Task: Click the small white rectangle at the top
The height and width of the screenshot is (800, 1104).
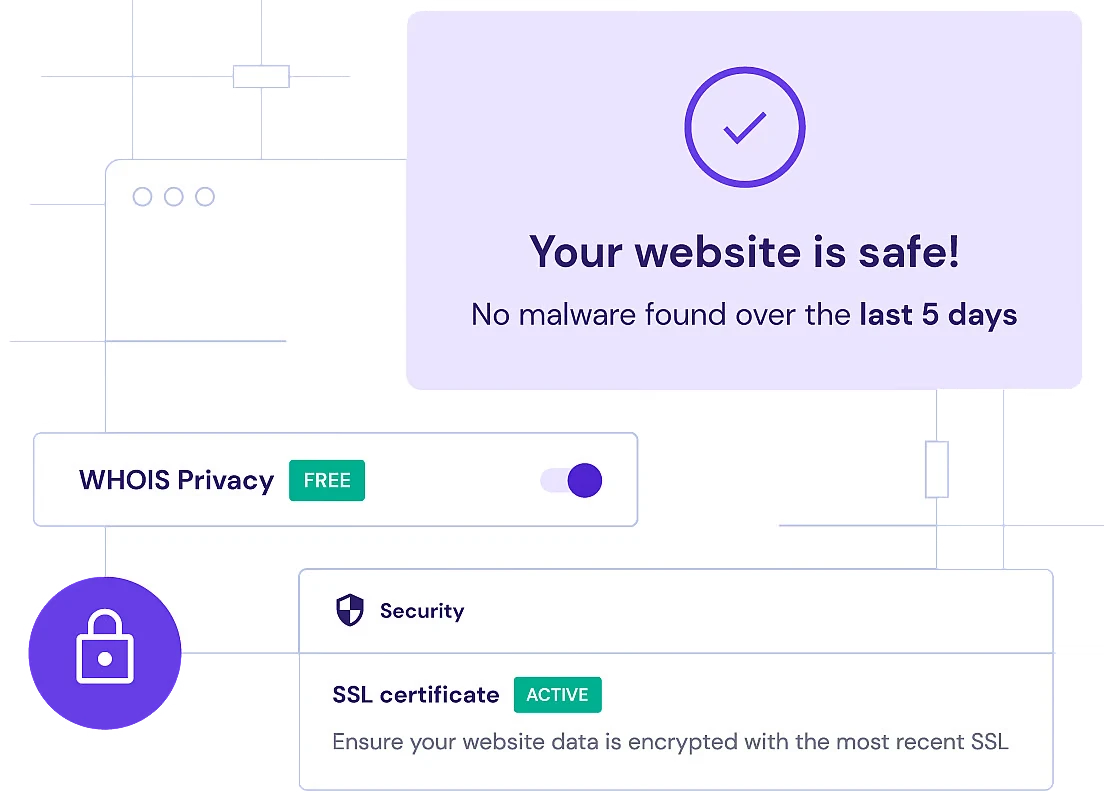Action: pos(262,77)
